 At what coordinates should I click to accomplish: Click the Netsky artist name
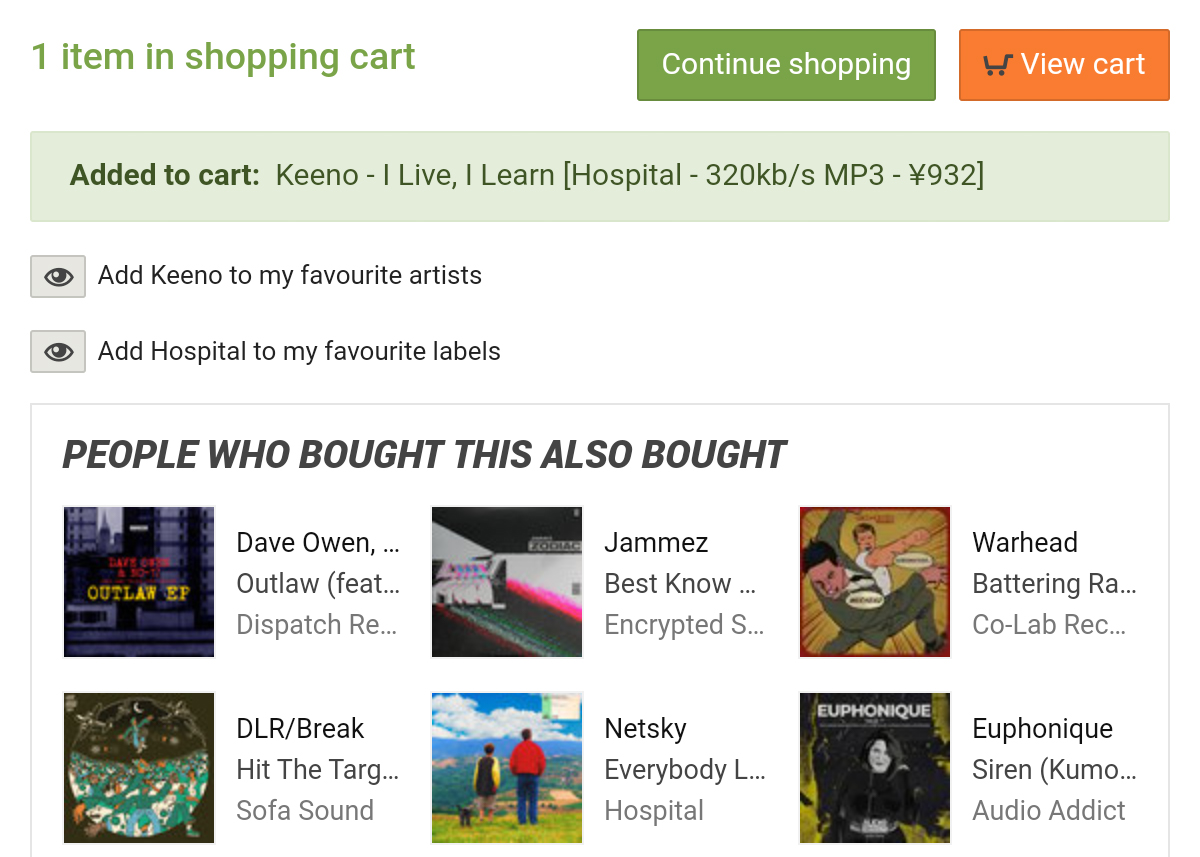[645, 729]
